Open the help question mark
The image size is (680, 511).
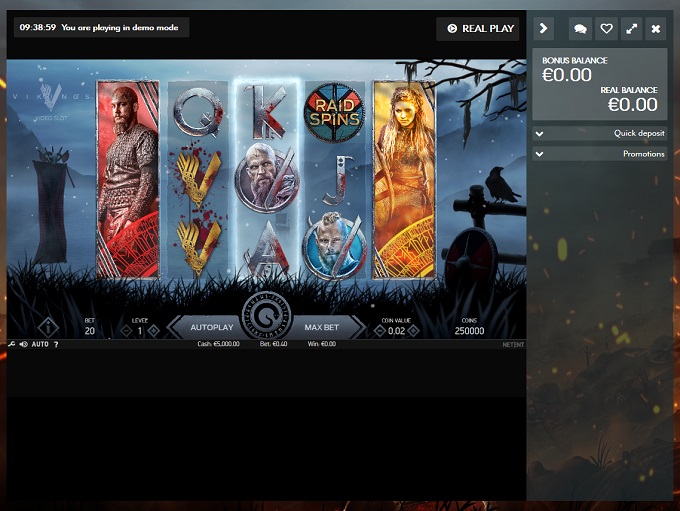56,344
